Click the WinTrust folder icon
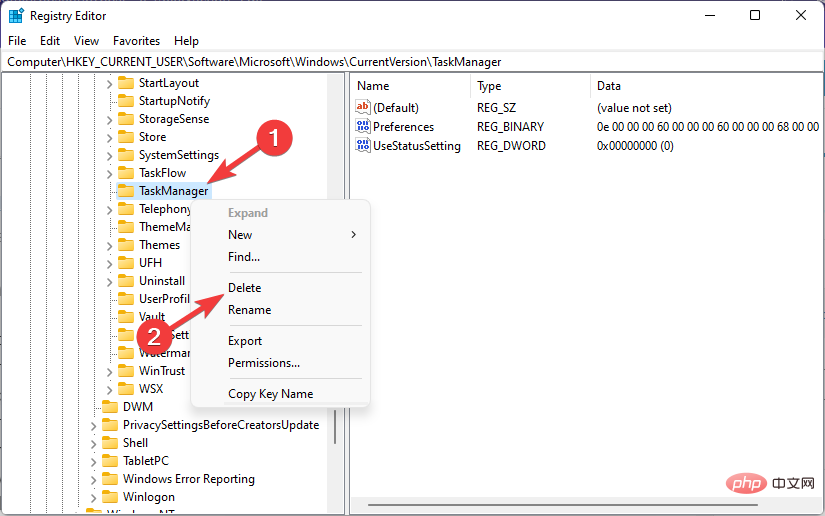 [x=126, y=370]
